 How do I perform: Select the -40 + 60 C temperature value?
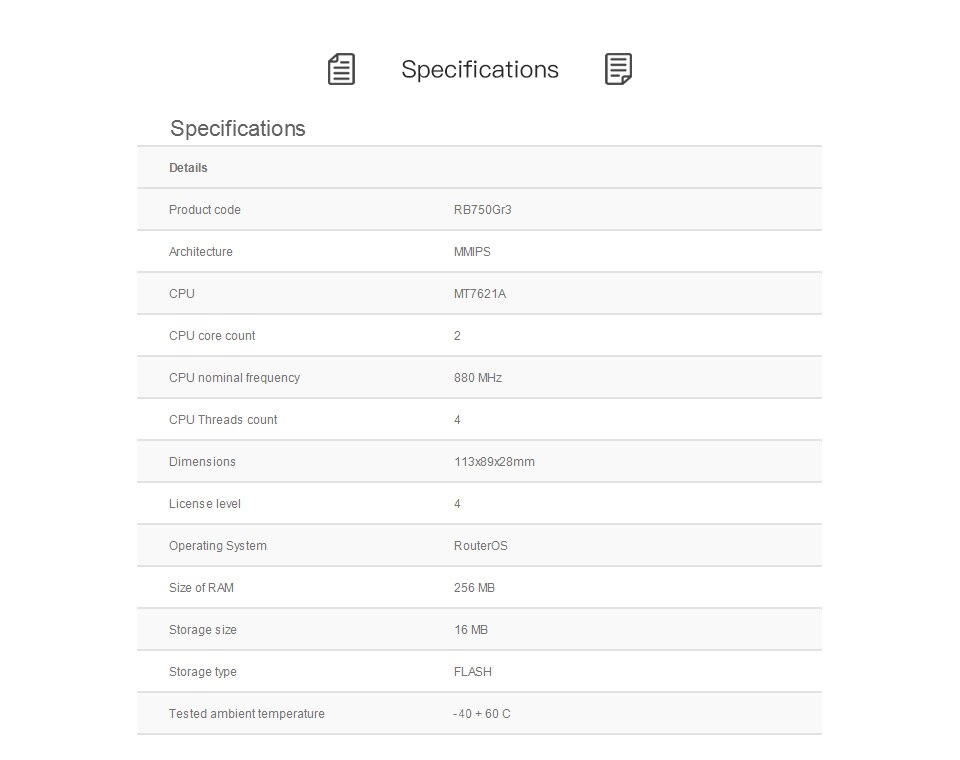[482, 714]
